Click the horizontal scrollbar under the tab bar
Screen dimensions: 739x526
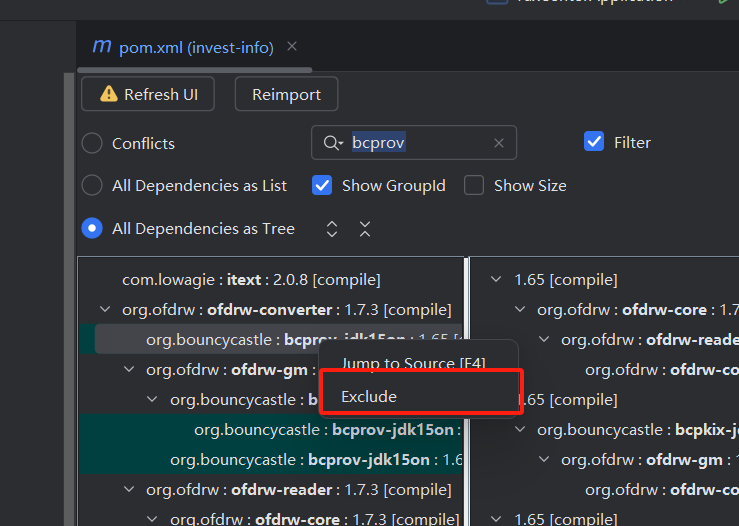(x=195, y=70)
